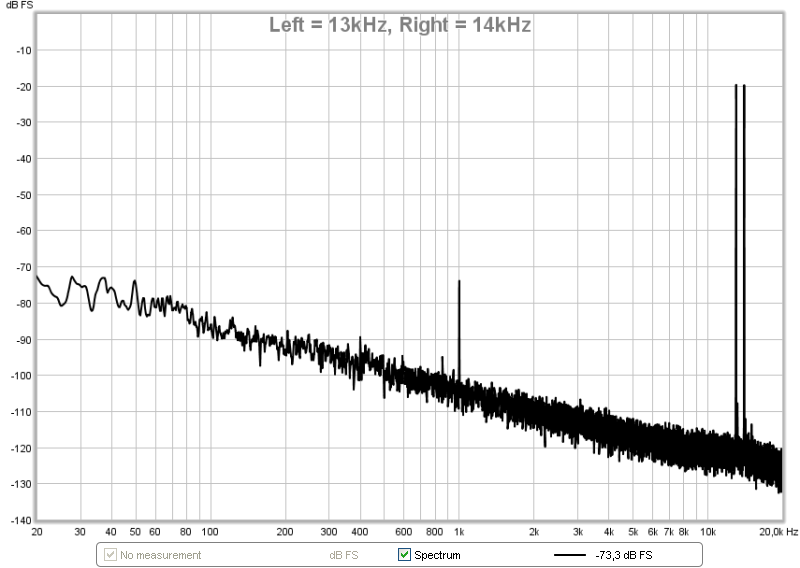Click the 20 Hz frequency axis label
Viewport: 800px width, 568px height.
(37, 532)
